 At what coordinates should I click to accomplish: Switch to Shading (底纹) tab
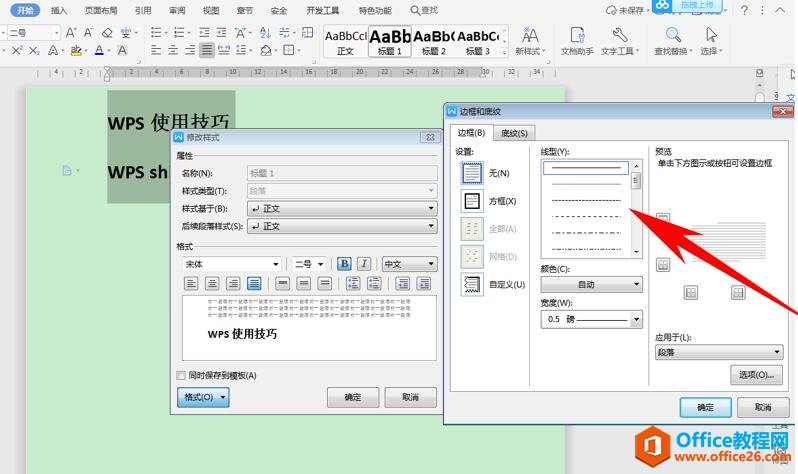tap(514, 133)
